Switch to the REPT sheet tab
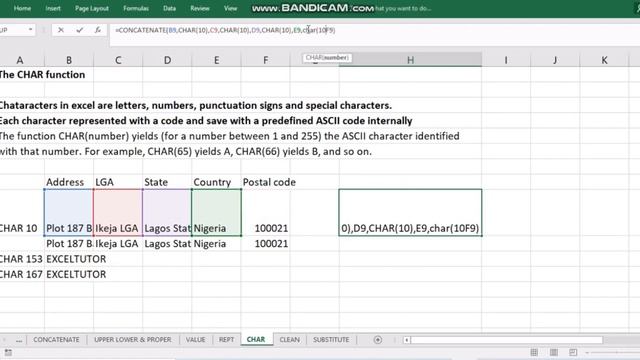This screenshot has height=360, width=640. (227, 340)
